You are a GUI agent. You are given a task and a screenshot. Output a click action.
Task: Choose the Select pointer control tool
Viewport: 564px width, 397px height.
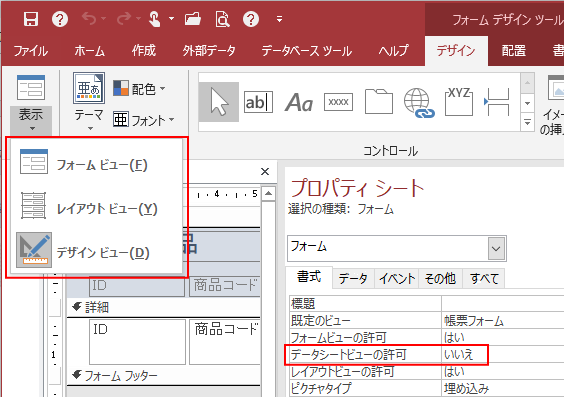click(x=219, y=102)
